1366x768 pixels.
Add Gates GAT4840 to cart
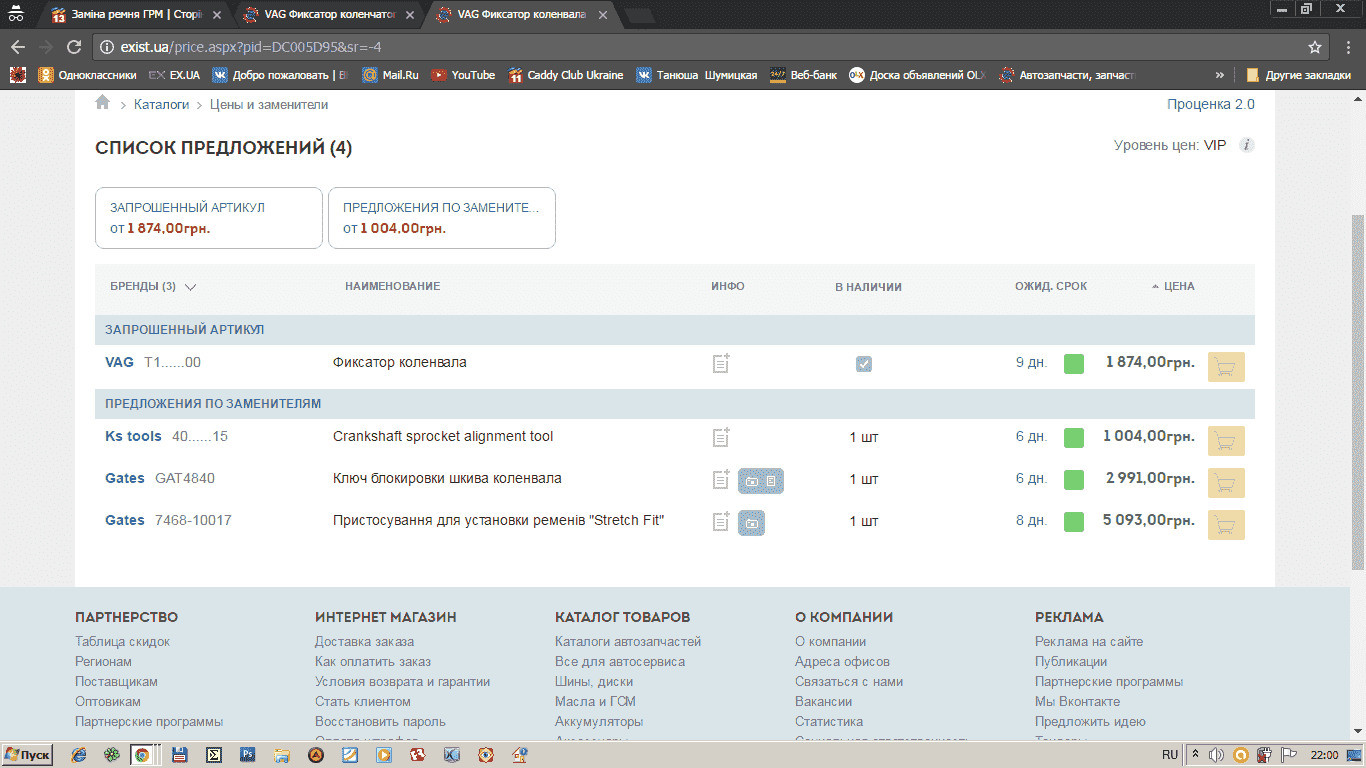[x=1226, y=483]
